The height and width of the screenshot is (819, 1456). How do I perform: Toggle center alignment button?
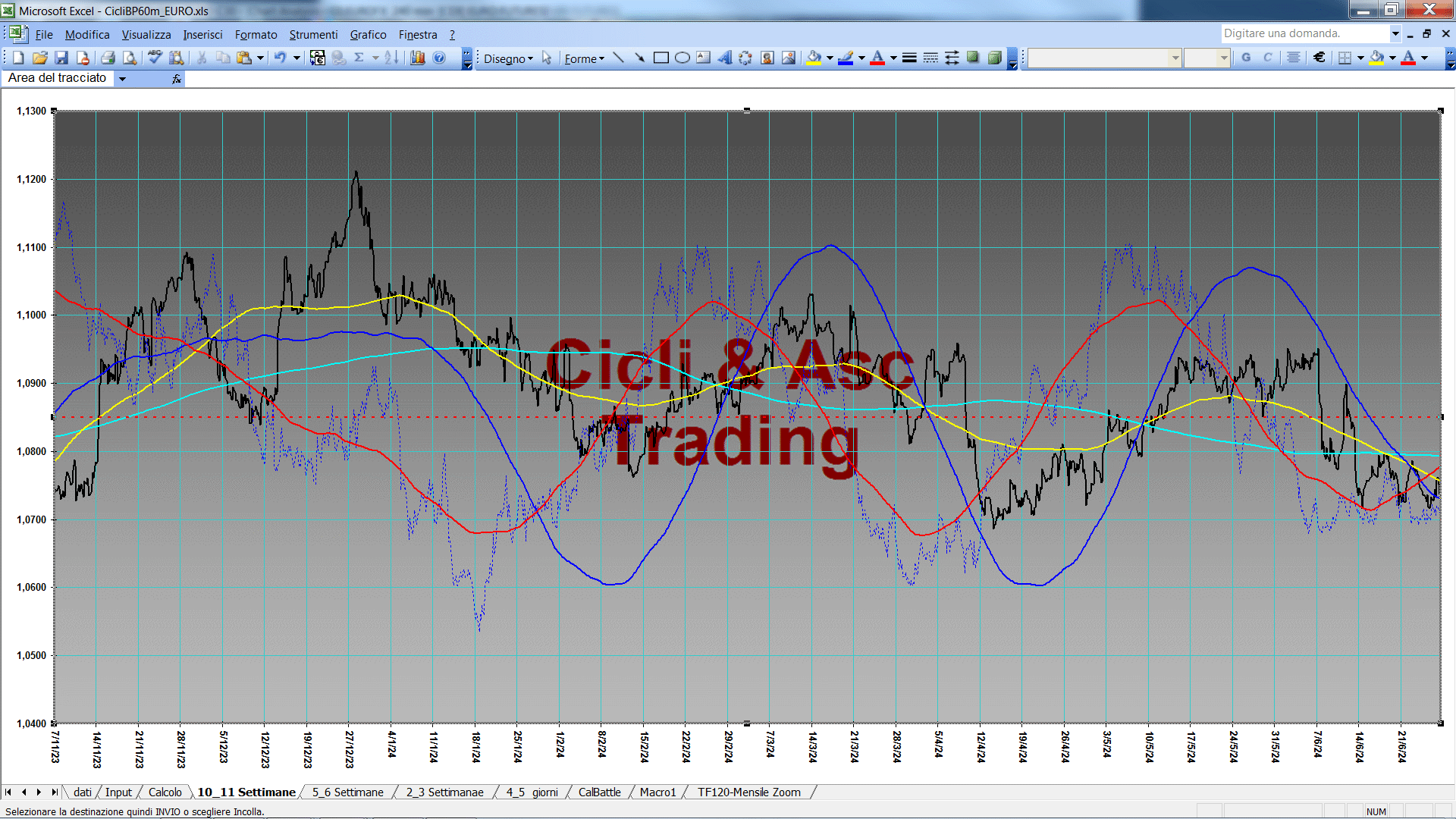(1294, 58)
